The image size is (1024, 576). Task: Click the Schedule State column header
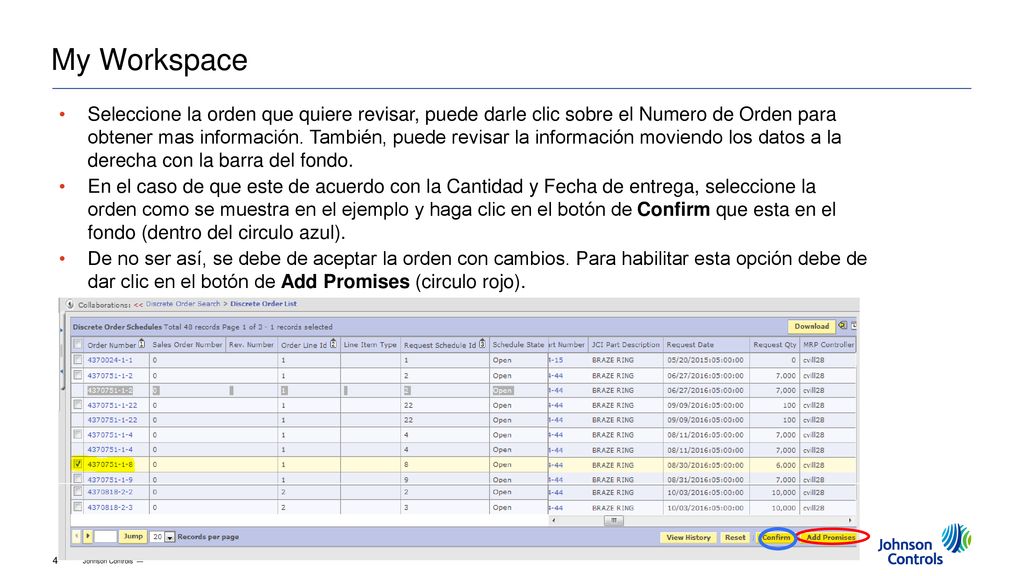[x=518, y=344]
